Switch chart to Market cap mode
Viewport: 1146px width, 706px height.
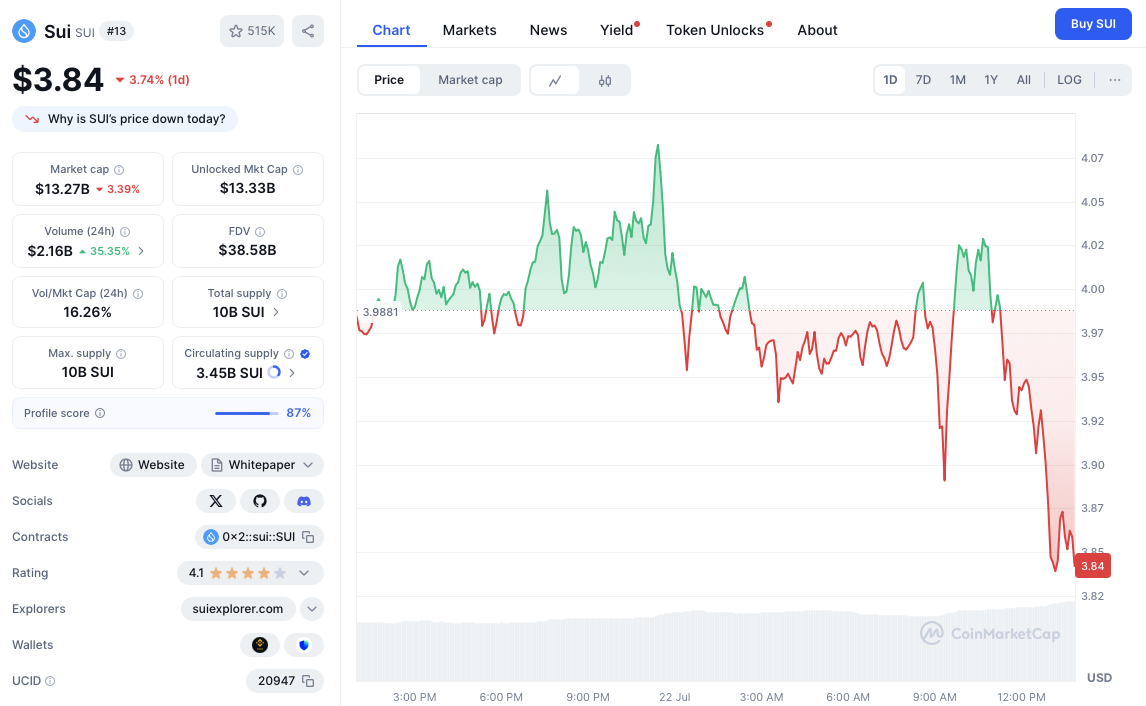470,80
